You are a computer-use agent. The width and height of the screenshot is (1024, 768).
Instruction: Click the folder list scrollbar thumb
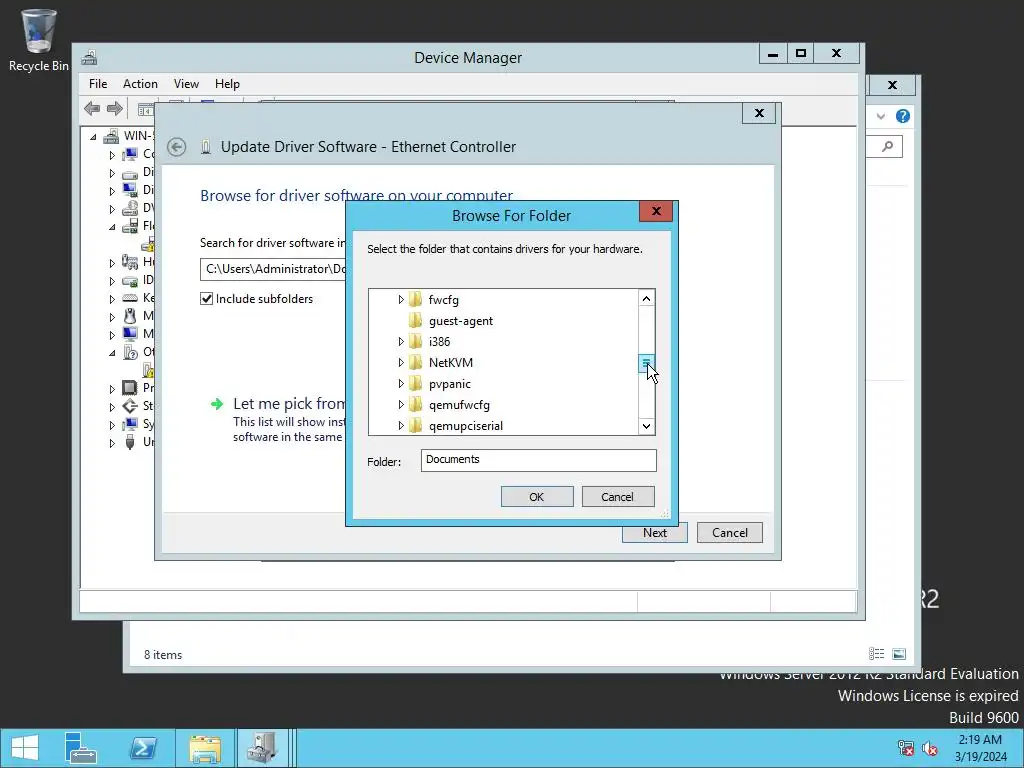[646, 363]
